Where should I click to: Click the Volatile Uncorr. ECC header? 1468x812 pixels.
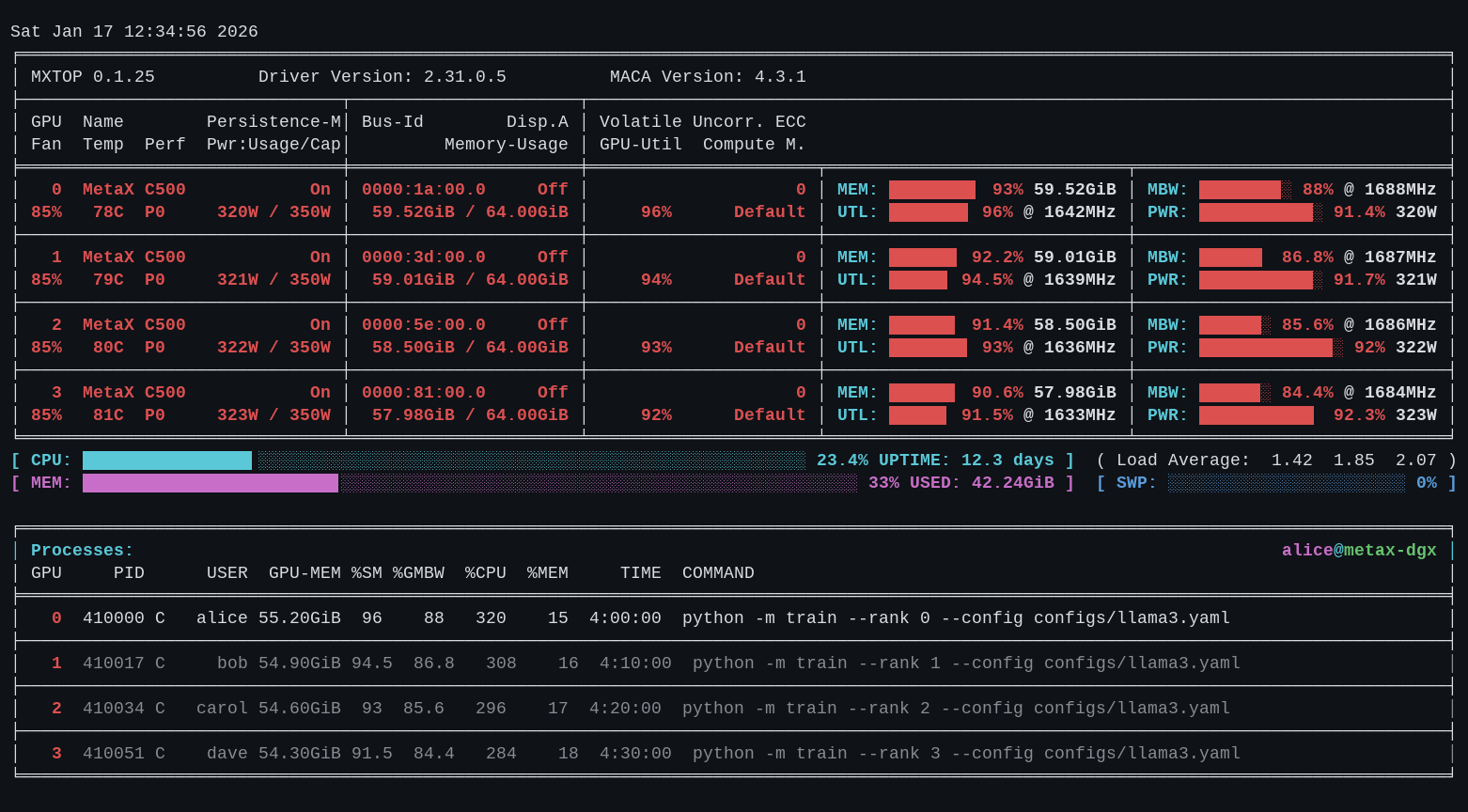(703, 122)
